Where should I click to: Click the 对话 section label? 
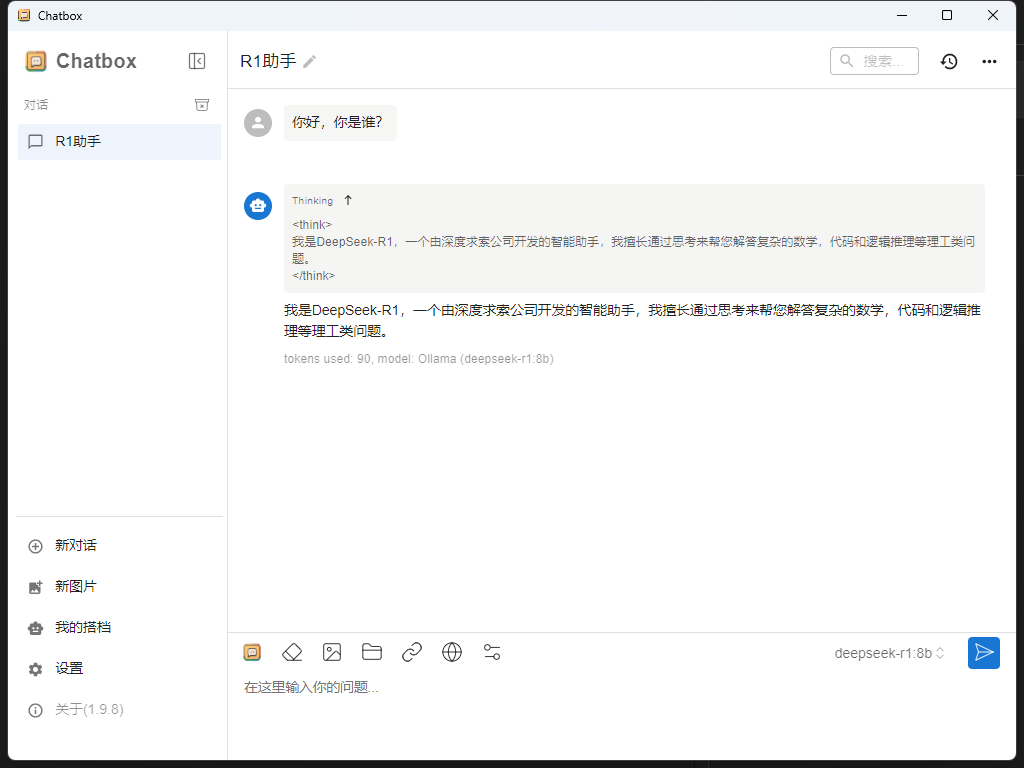(x=36, y=104)
